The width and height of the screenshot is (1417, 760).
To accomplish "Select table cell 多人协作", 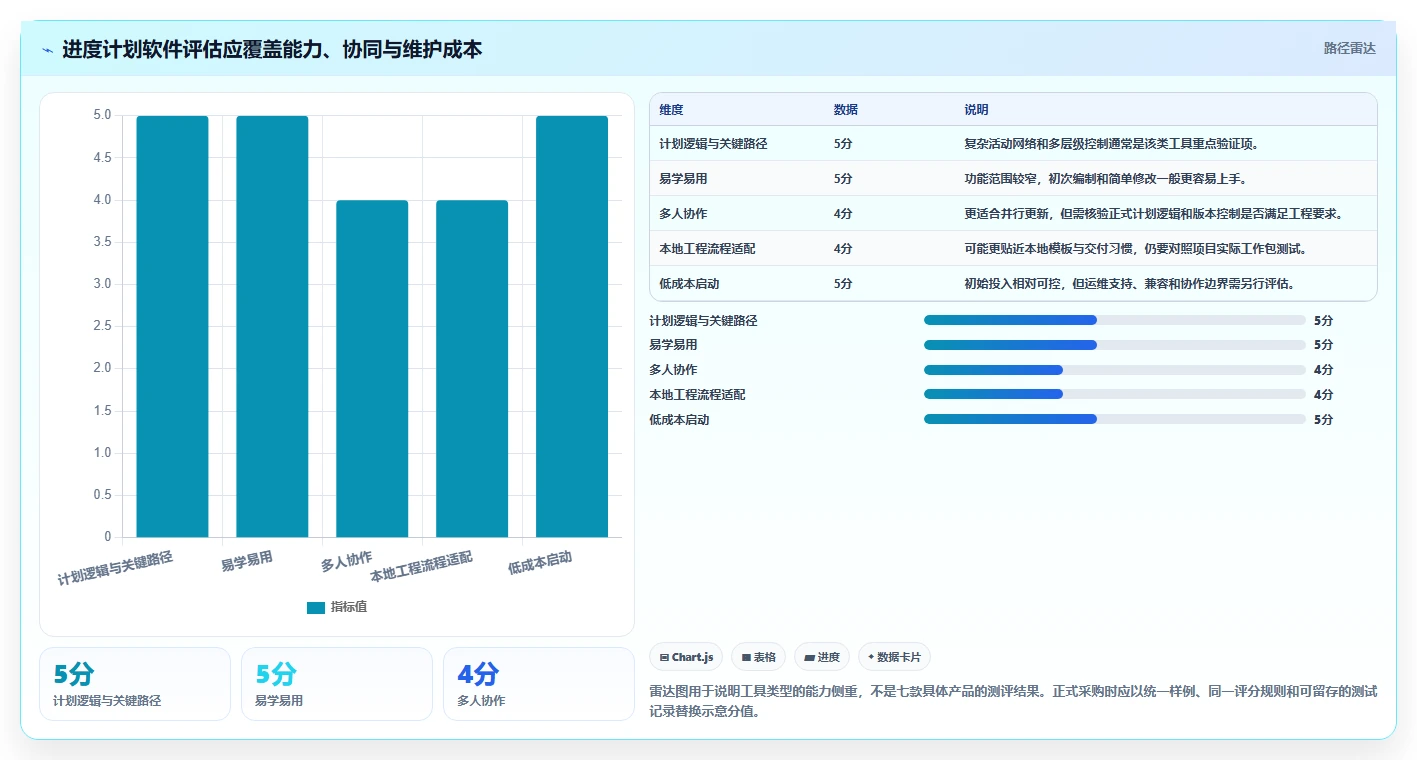I will click(685, 214).
